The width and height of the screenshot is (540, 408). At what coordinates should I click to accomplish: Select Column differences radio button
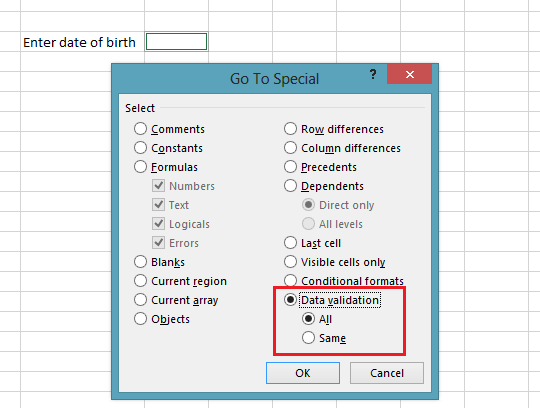(x=290, y=148)
